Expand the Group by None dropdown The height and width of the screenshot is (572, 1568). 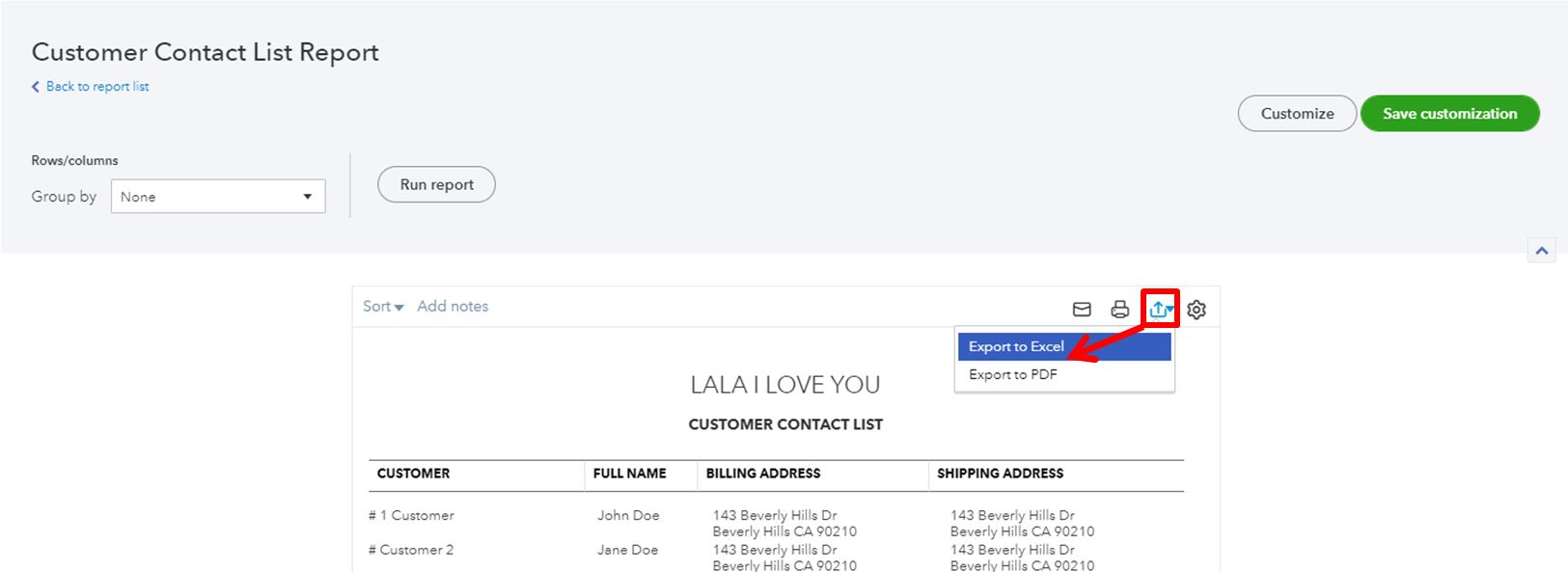pos(218,197)
